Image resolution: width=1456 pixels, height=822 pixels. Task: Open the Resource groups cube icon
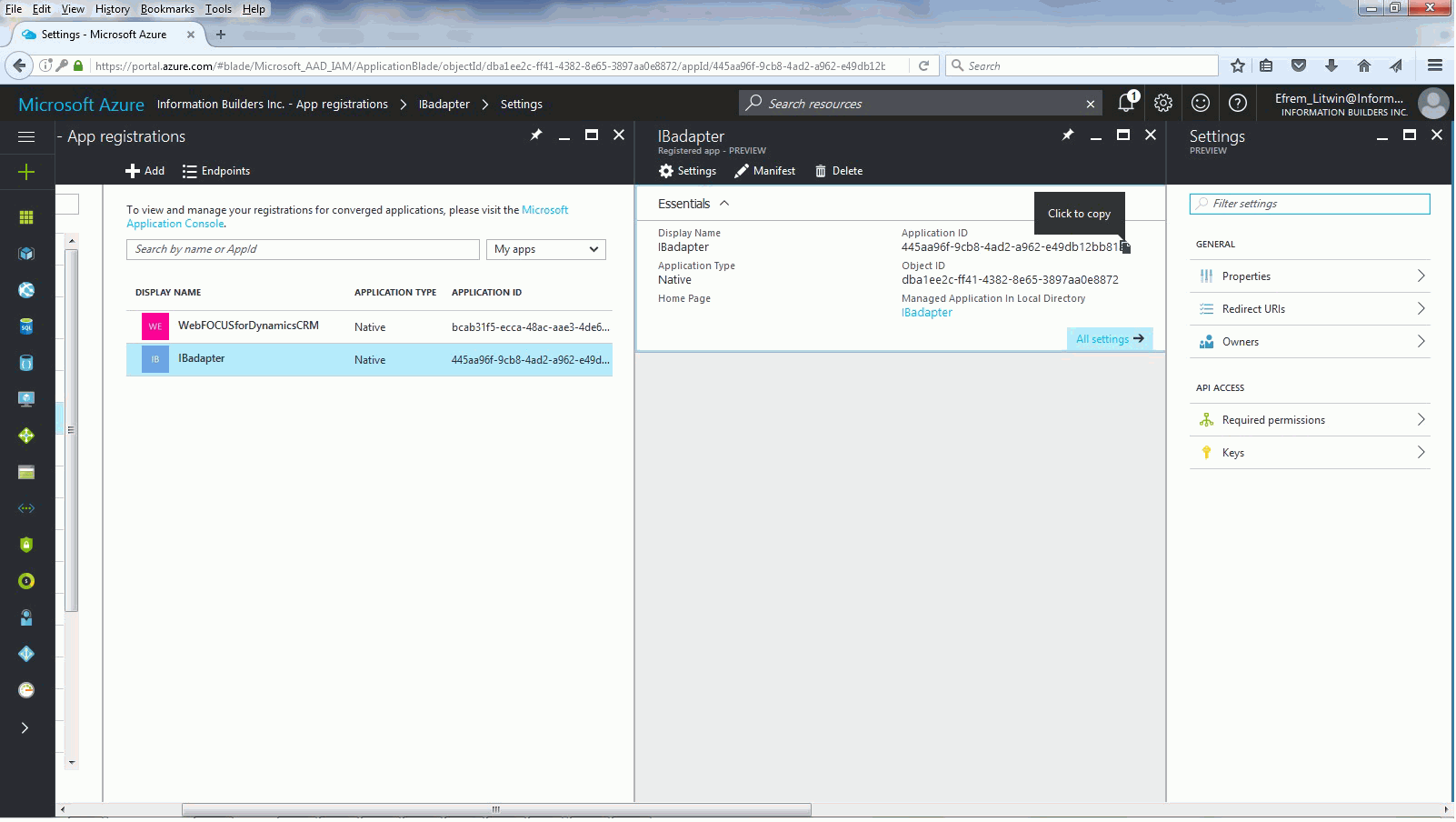[26, 254]
